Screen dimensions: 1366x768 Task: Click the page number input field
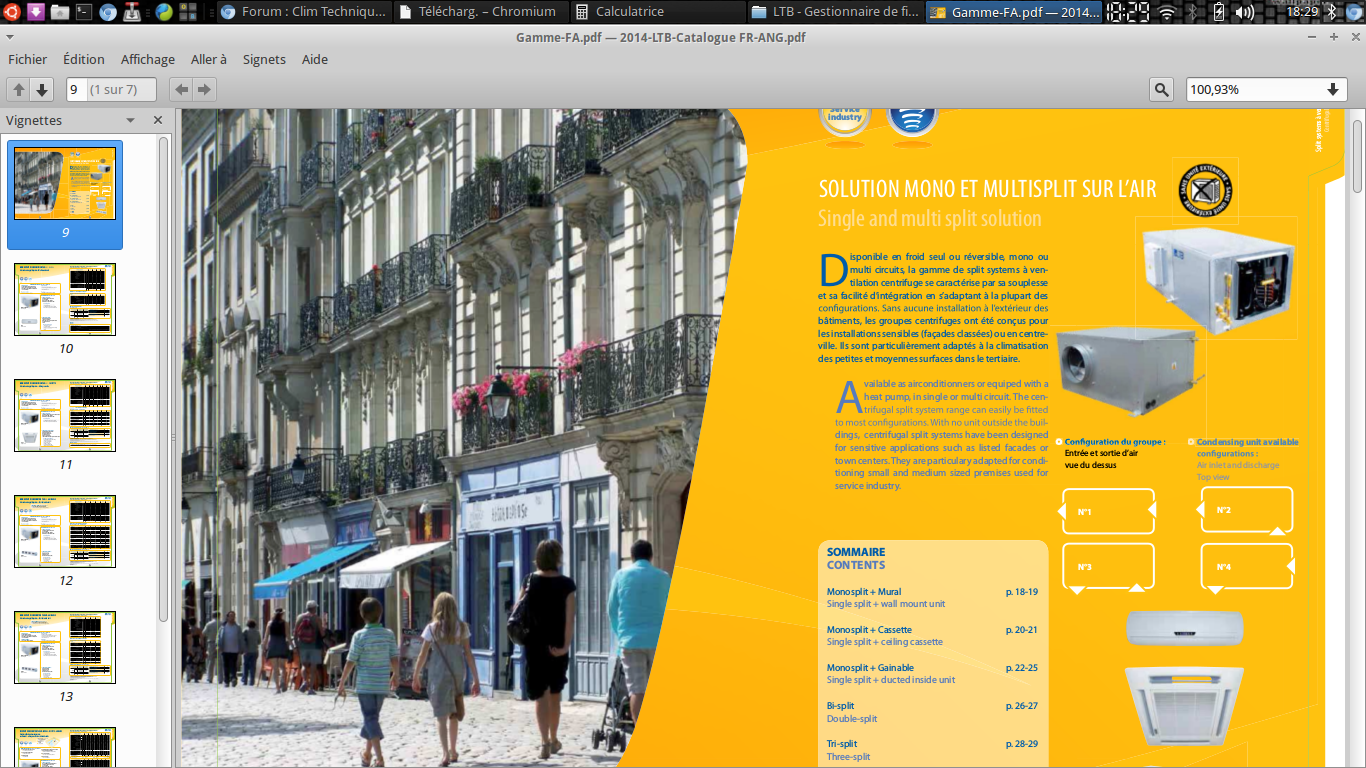pos(76,90)
